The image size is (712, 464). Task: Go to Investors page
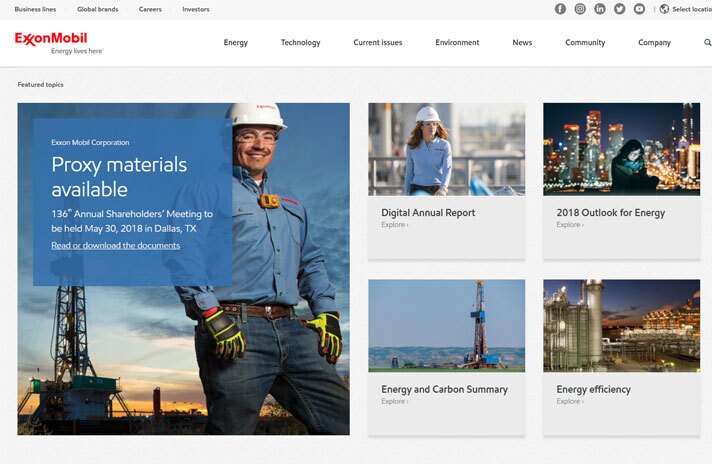(196, 9)
